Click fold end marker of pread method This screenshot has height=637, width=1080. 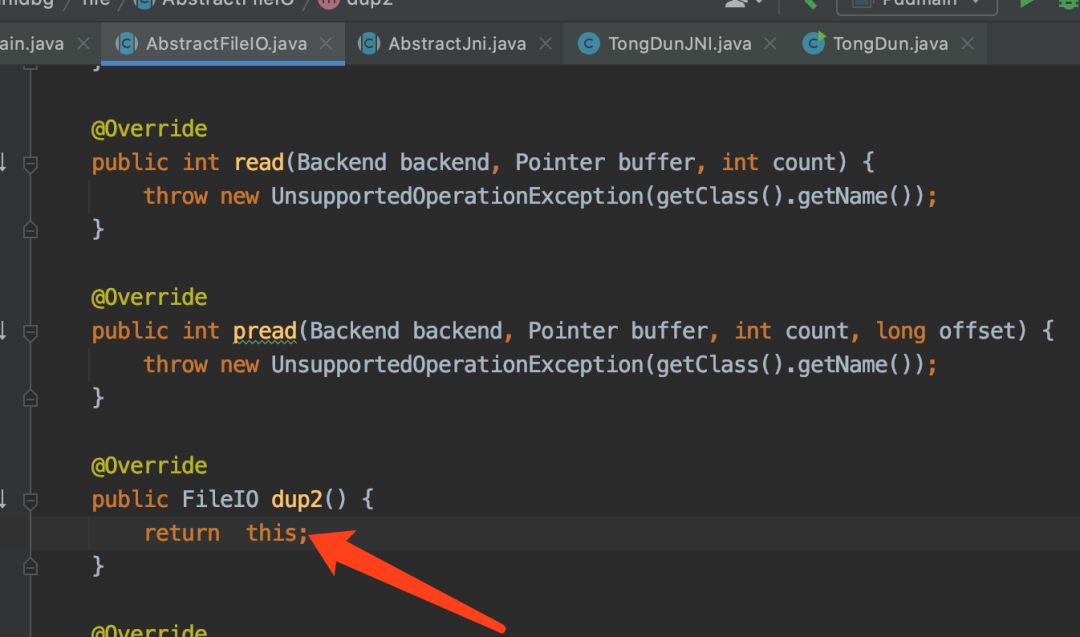coord(30,399)
